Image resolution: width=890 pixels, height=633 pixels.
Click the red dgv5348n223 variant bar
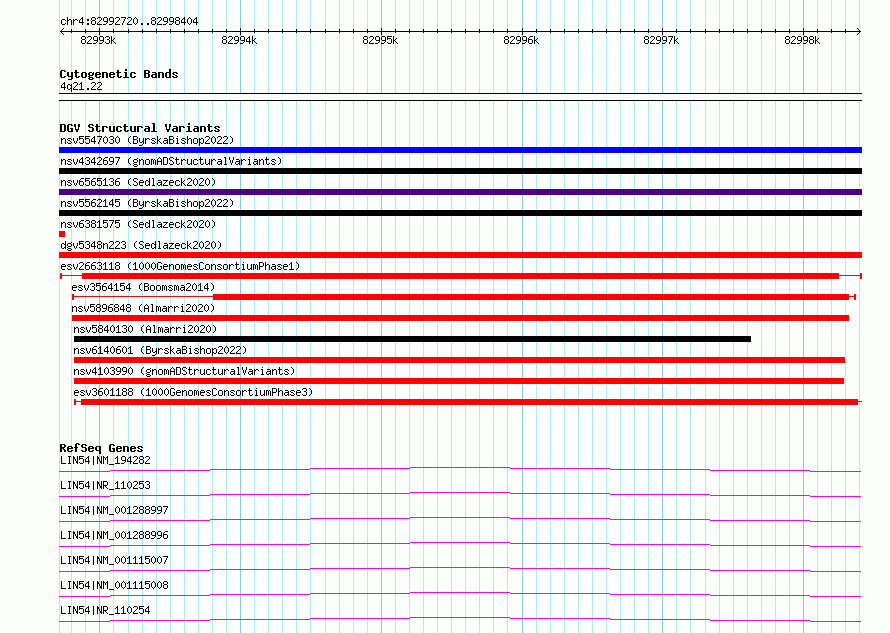coord(460,255)
